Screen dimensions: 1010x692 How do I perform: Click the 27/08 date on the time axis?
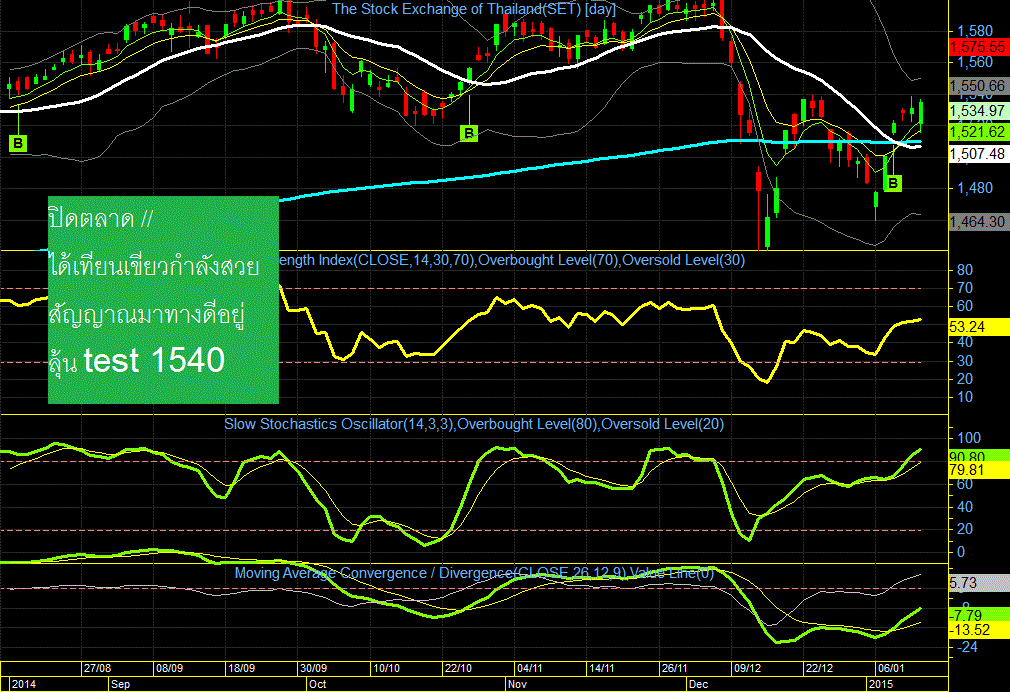pos(97,668)
